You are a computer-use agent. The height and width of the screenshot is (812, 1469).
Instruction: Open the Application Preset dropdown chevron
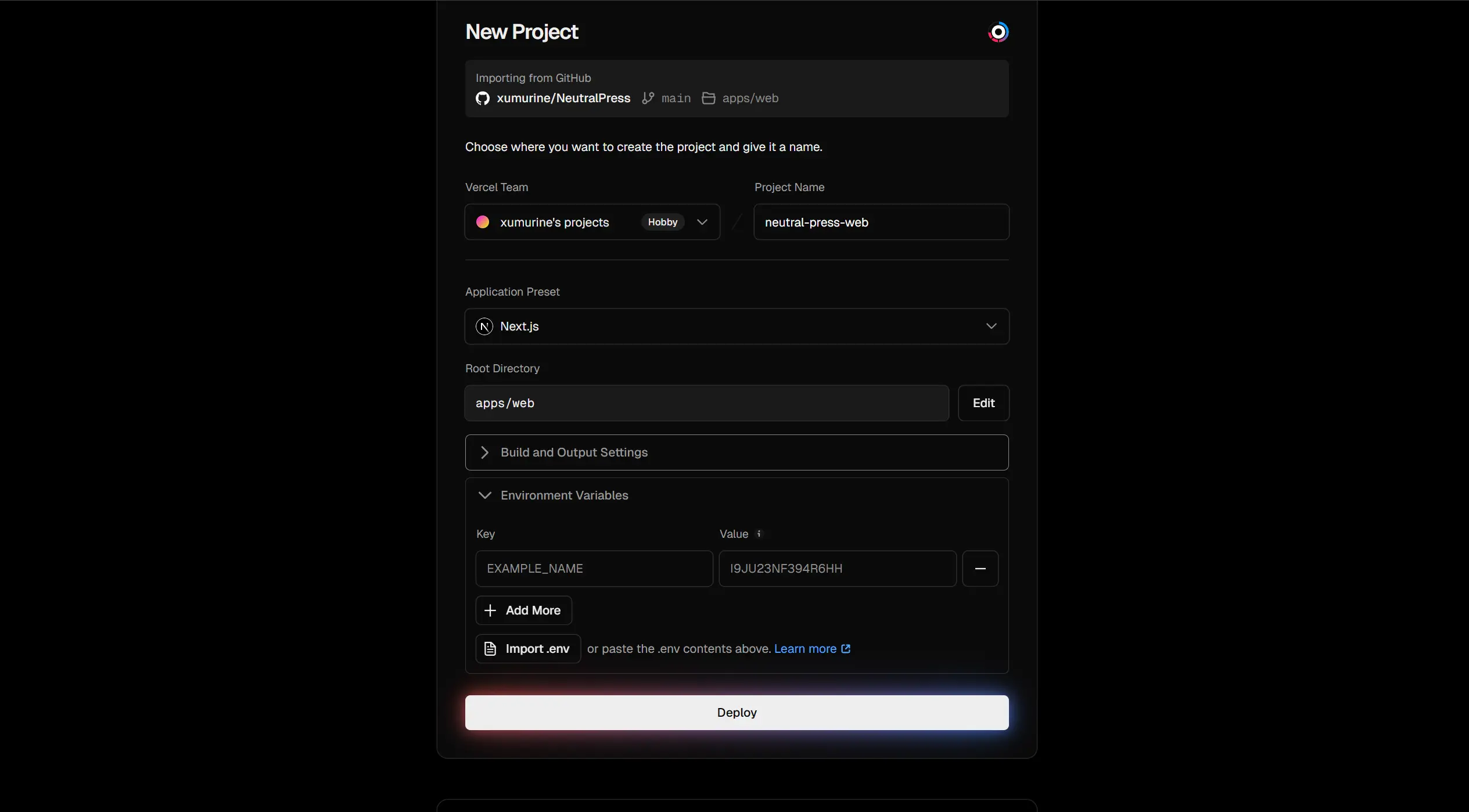click(991, 326)
